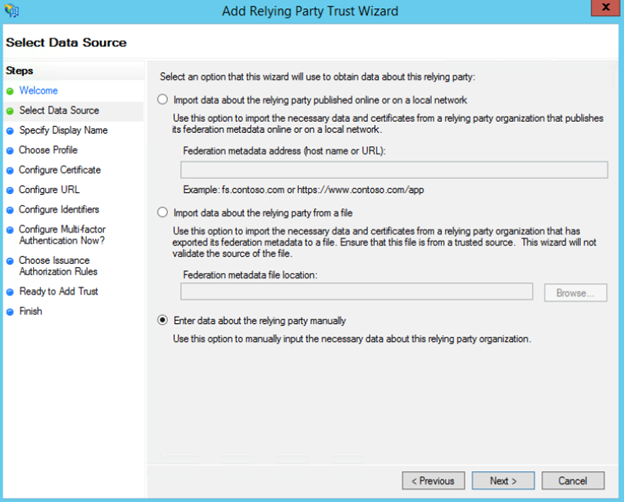The height and width of the screenshot is (502, 624).
Task: Click the Choose Profile step
Action: click(x=48, y=150)
